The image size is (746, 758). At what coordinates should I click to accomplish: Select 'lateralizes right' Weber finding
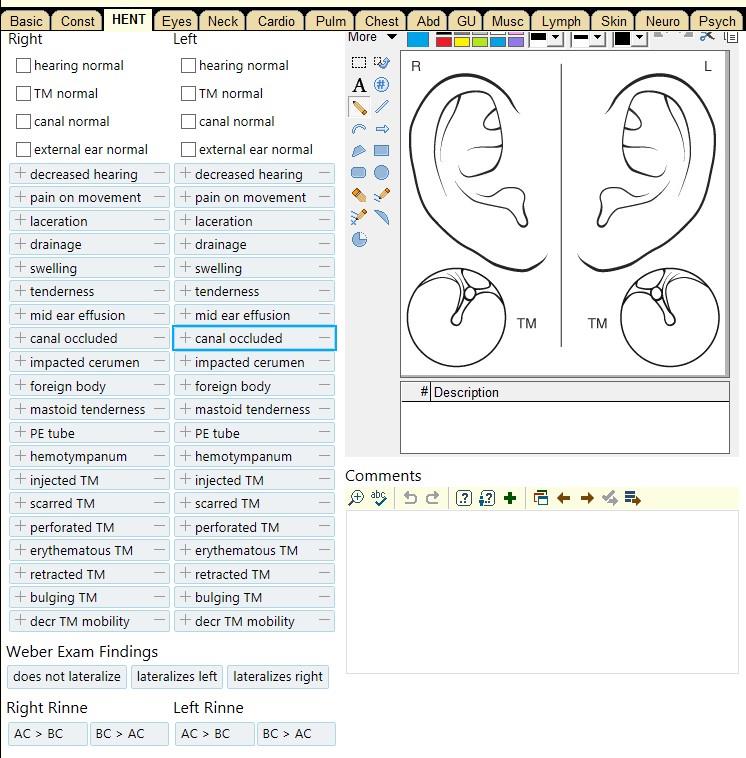[278, 677]
